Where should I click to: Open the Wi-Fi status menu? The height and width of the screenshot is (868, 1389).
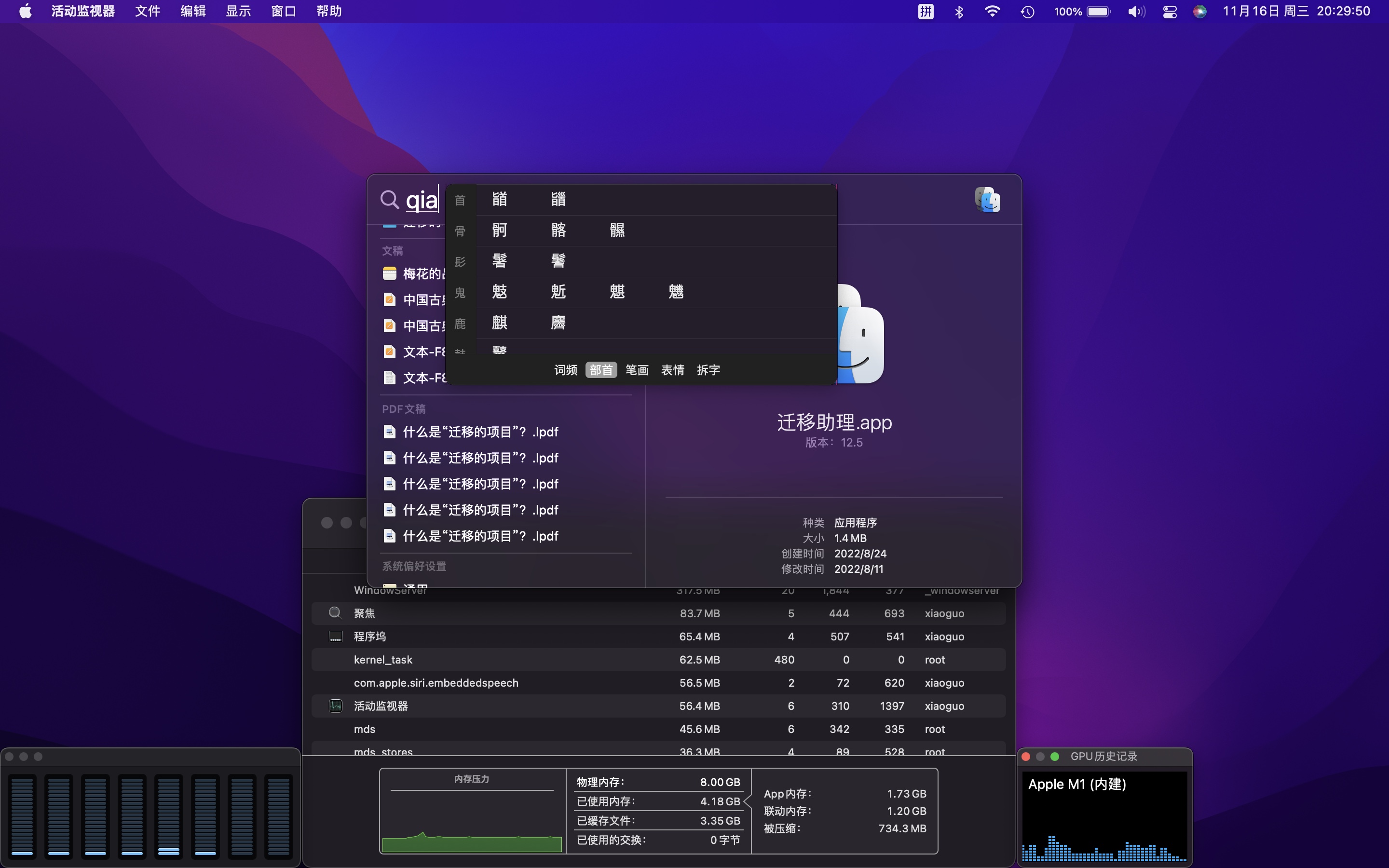pyautogui.click(x=993, y=12)
